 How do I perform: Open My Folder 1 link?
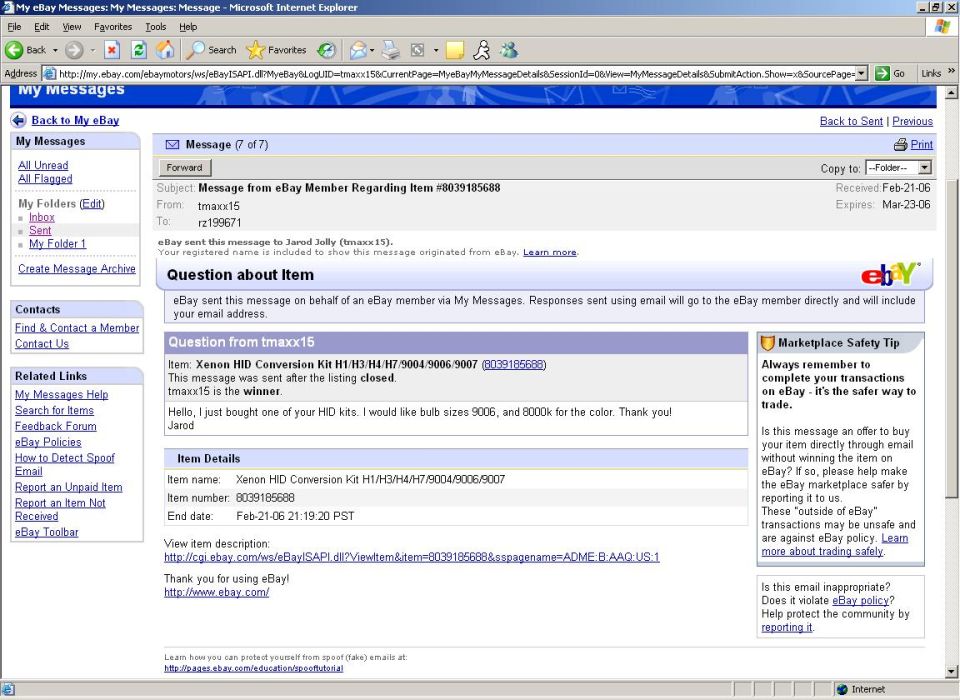point(58,244)
